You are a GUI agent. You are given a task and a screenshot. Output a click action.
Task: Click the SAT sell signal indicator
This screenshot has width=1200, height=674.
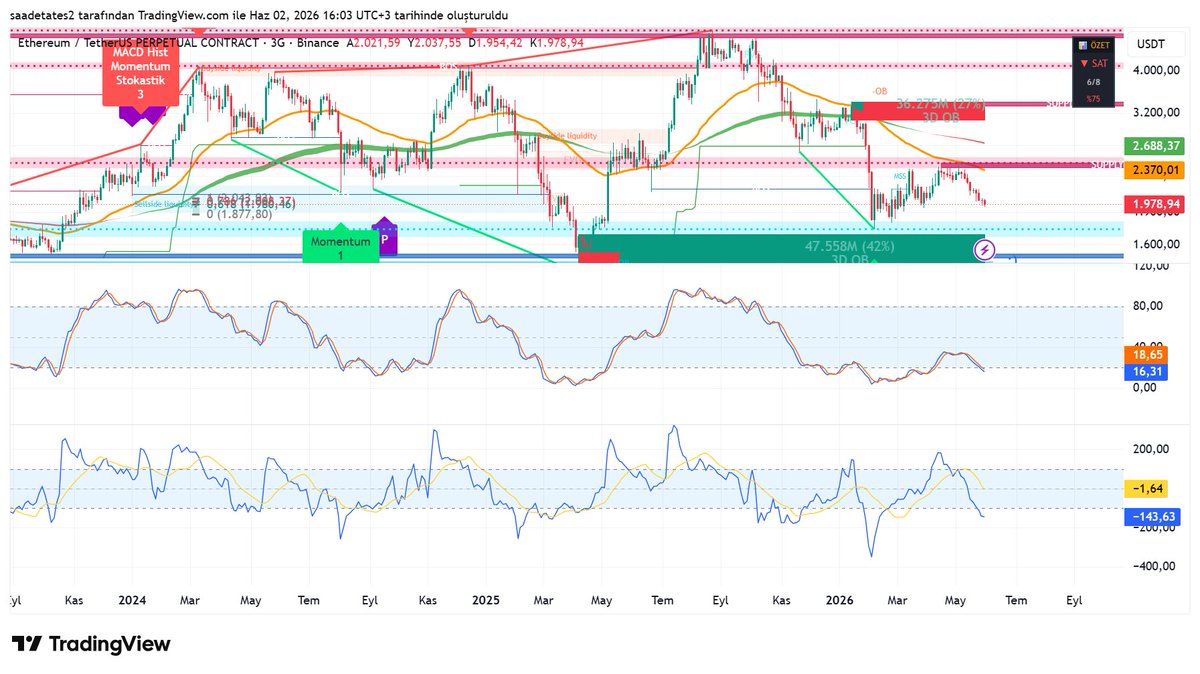tap(1095, 62)
